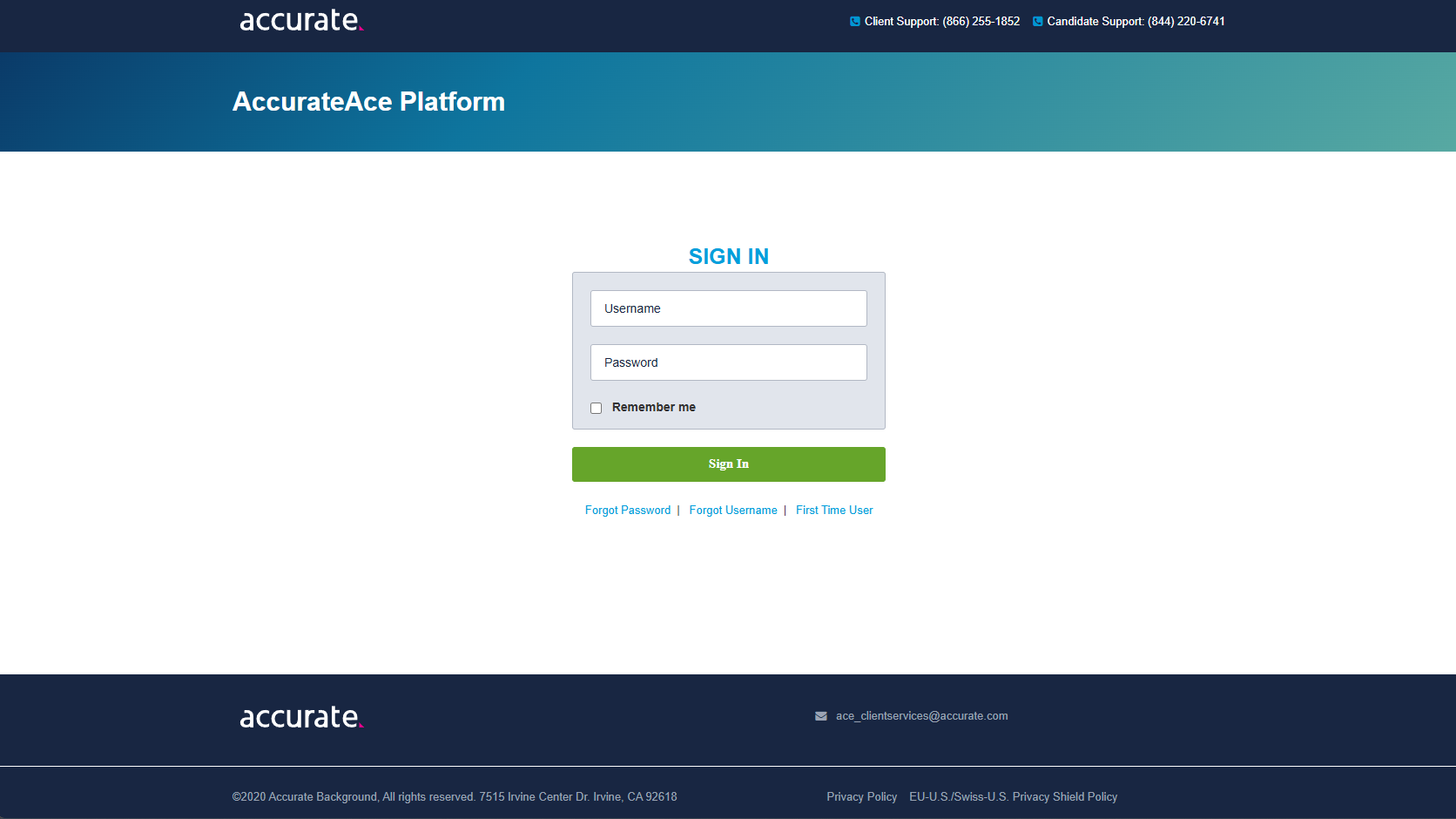Click the envelope icon beside email address
This screenshot has height=819, width=1456.
(x=821, y=716)
